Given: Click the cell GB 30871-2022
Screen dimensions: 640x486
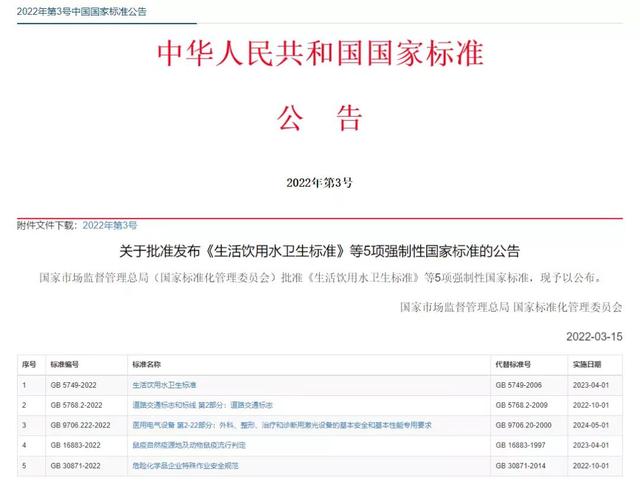Looking at the screenshot, I should coord(76,466).
